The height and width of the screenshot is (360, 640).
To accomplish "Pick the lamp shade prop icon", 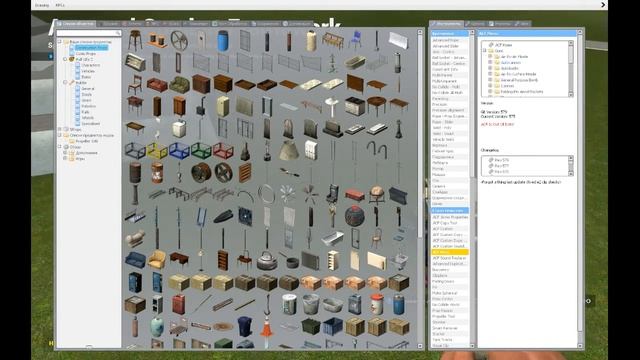I will (289, 151).
